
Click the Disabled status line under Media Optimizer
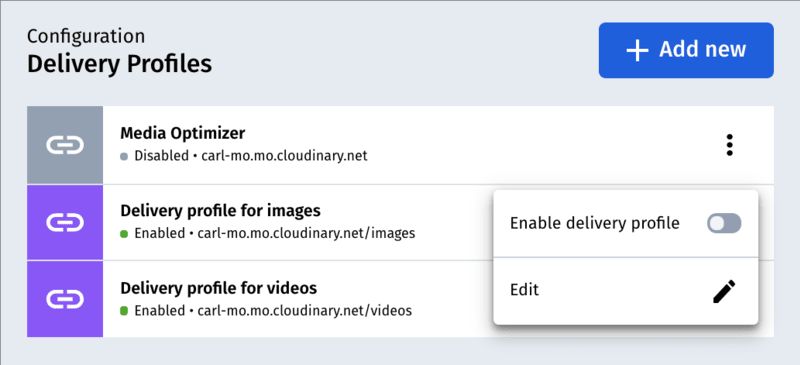[244, 156]
